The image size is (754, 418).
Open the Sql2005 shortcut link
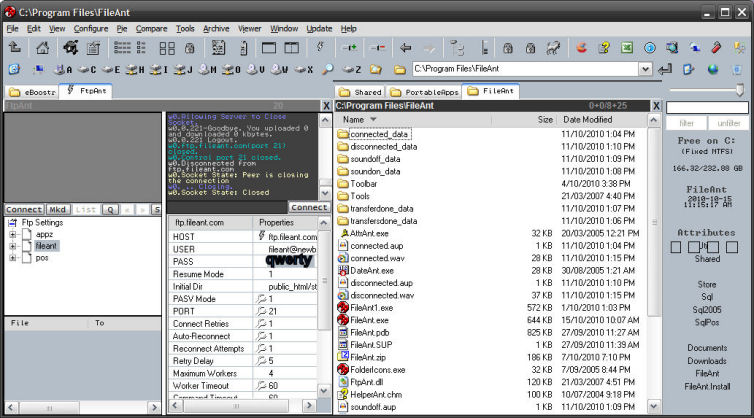[707, 310]
